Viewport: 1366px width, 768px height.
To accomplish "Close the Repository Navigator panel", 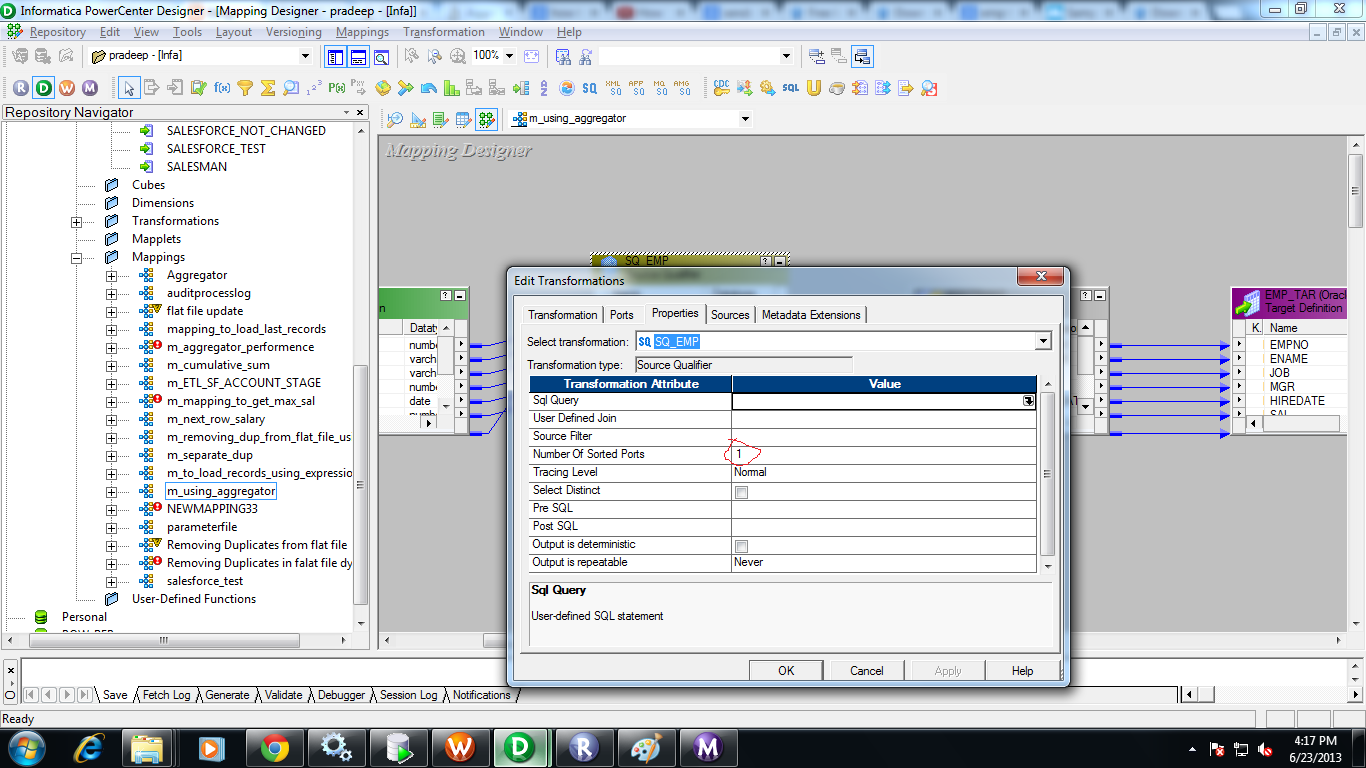I will pos(360,112).
